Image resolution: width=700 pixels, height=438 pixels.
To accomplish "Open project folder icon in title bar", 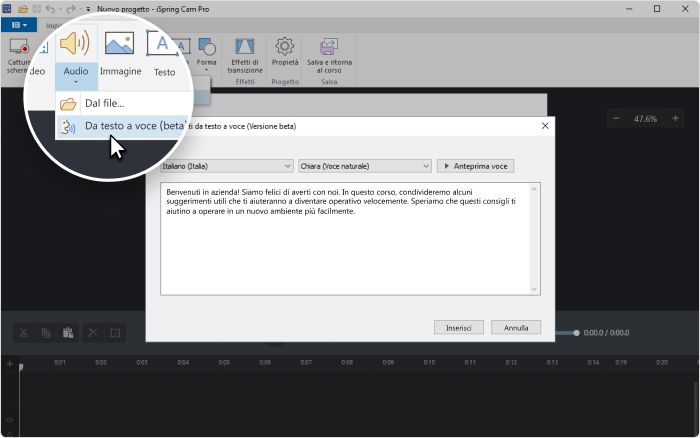I will [x=23, y=8].
